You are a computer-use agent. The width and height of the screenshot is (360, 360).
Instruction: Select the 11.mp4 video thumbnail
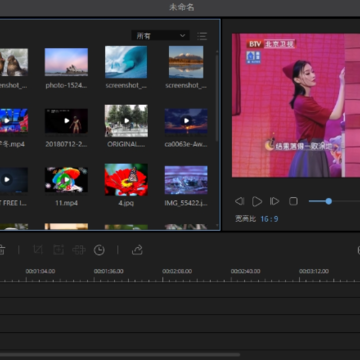coord(66,180)
